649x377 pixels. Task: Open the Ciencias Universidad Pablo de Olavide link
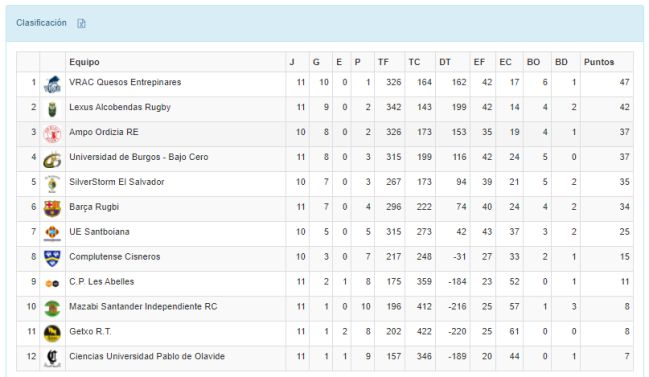pos(147,356)
